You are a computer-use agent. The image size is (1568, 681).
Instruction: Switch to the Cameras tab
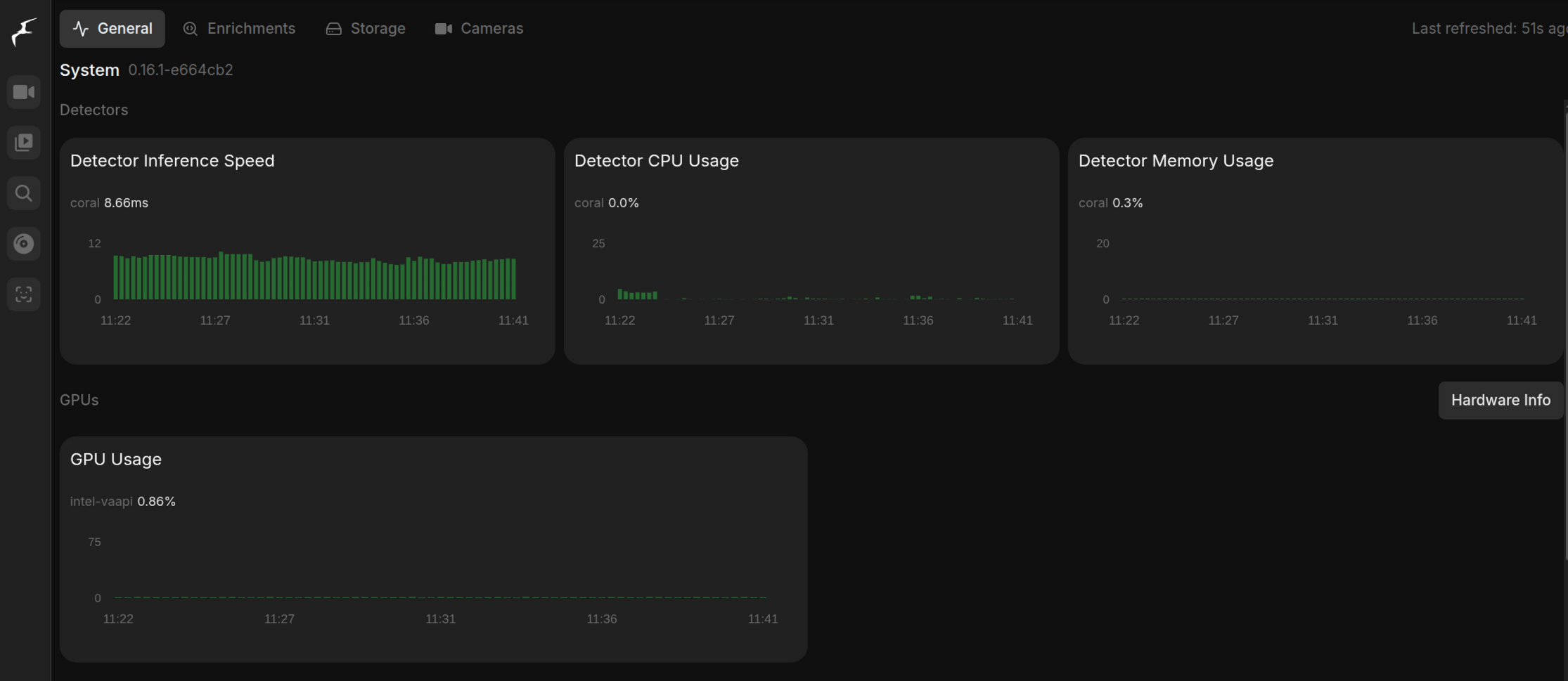[479, 29]
